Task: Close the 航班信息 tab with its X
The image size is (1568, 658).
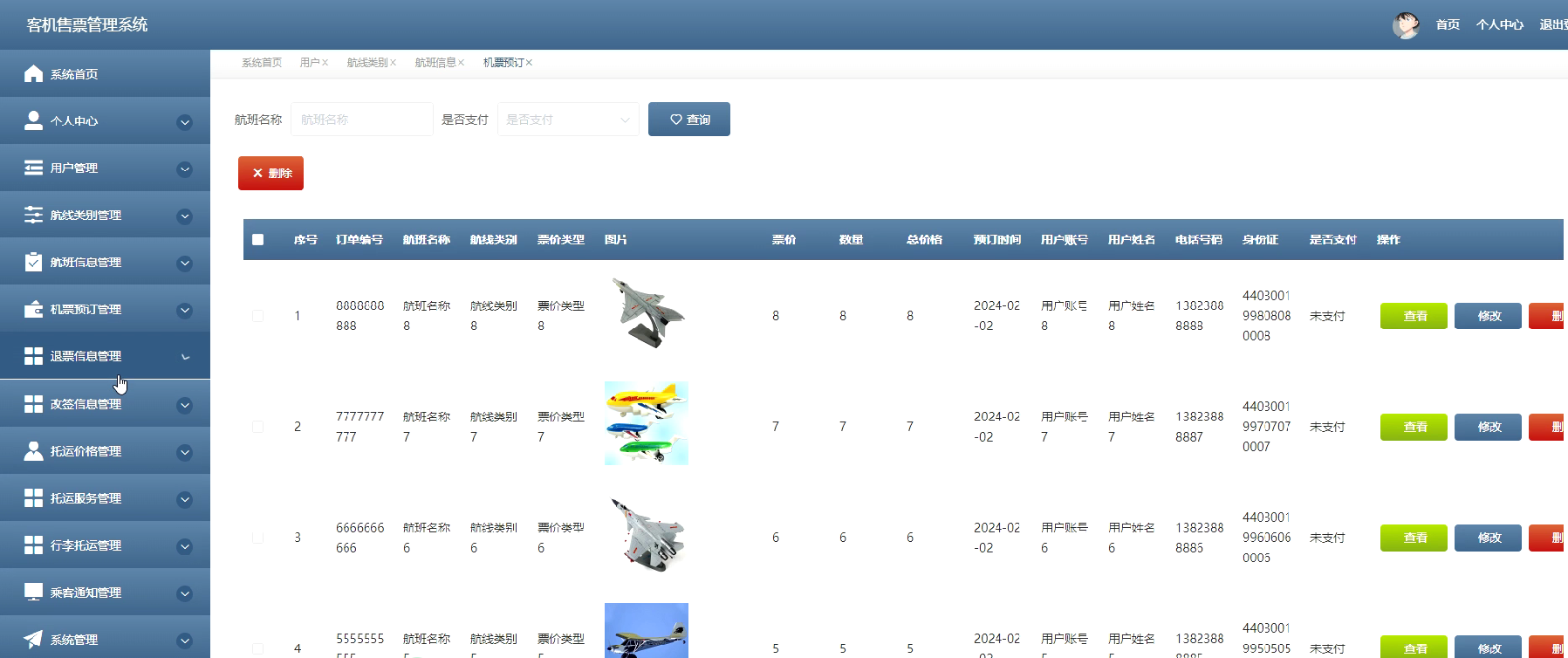Action: [x=461, y=63]
